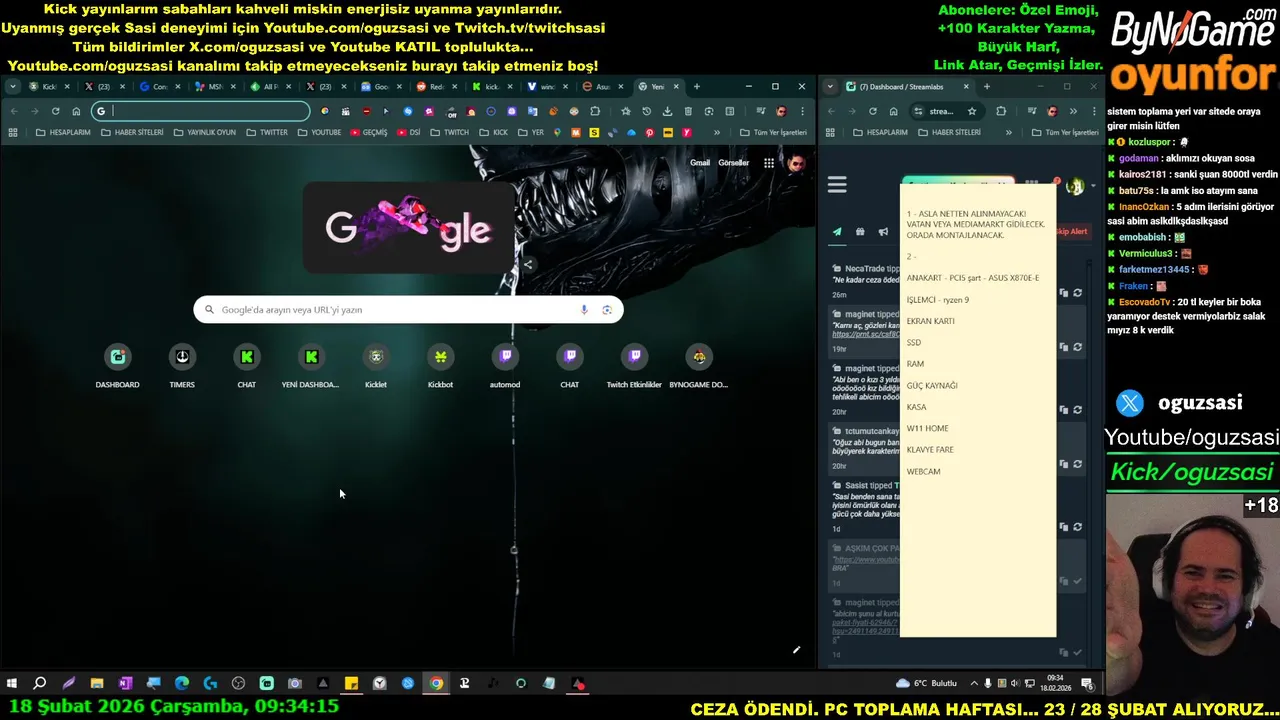Image resolution: width=1280 pixels, height=720 pixels.
Task: Open the BYNOGAME DO... shortcut tile
Action: click(699, 366)
